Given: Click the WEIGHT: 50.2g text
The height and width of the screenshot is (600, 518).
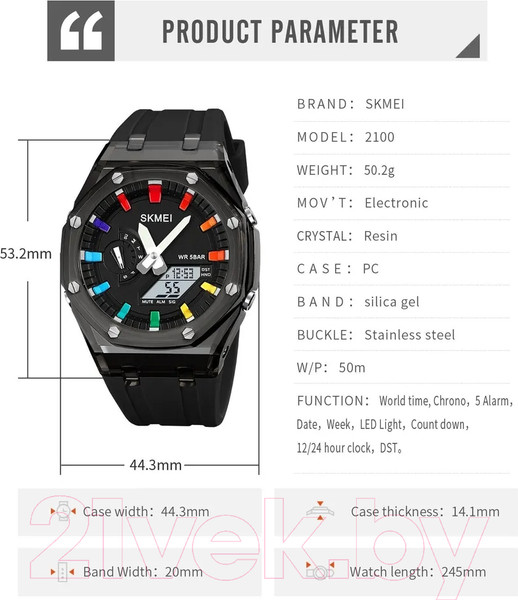Looking at the screenshot, I should tap(345, 170).
